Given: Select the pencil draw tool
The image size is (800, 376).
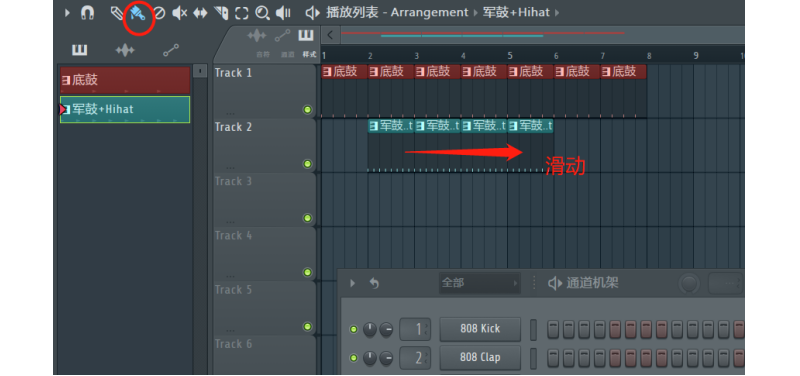Looking at the screenshot, I should tap(117, 13).
